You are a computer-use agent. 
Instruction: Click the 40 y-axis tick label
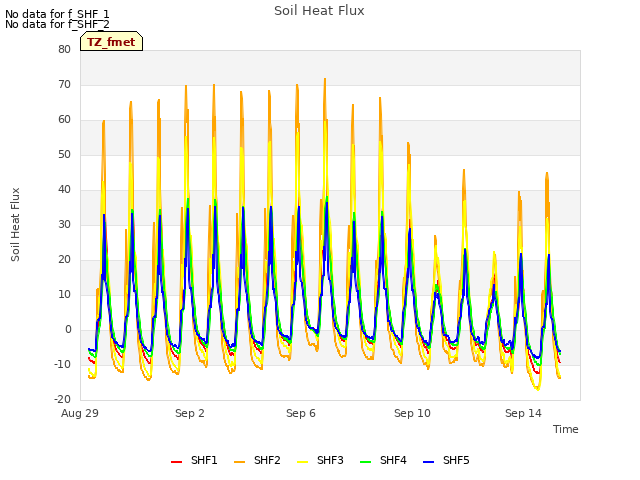[x=64, y=189]
